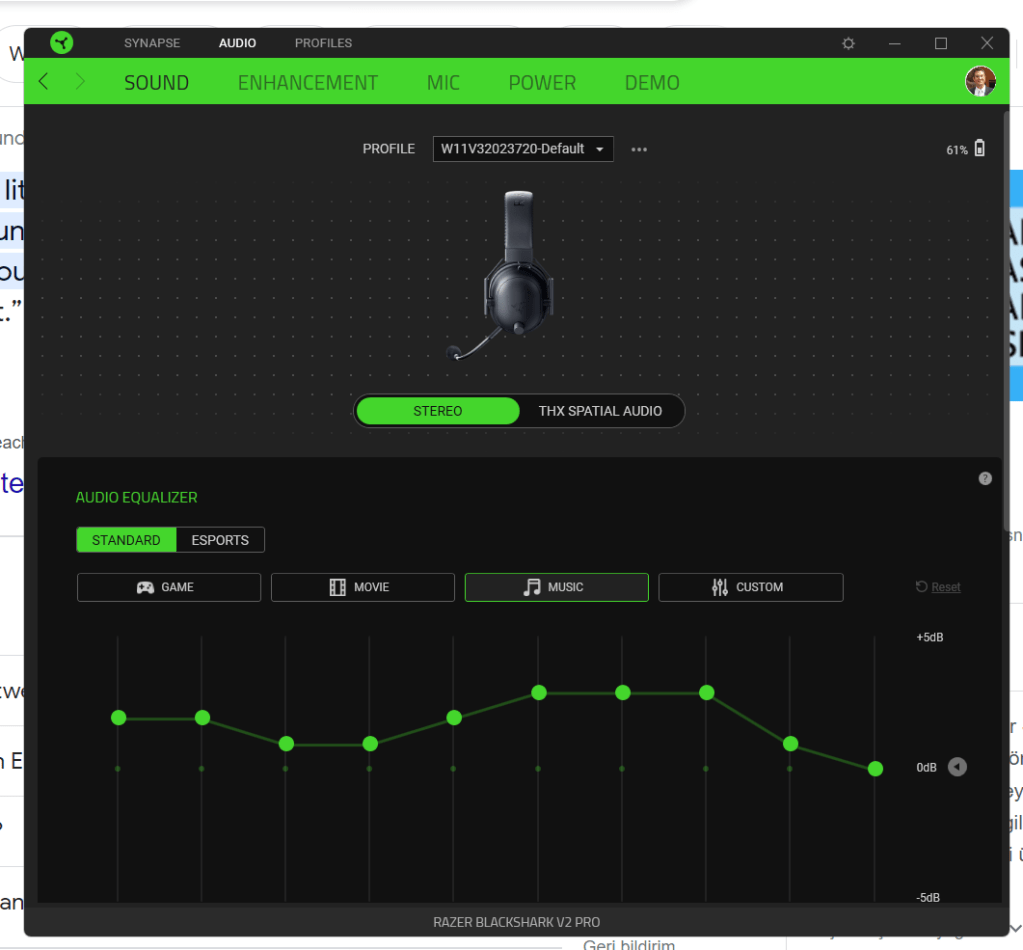The height and width of the screenshot is (950, 1023).
Task: Switch to the AUDIO tab
Action: click(x=237, y=43)
